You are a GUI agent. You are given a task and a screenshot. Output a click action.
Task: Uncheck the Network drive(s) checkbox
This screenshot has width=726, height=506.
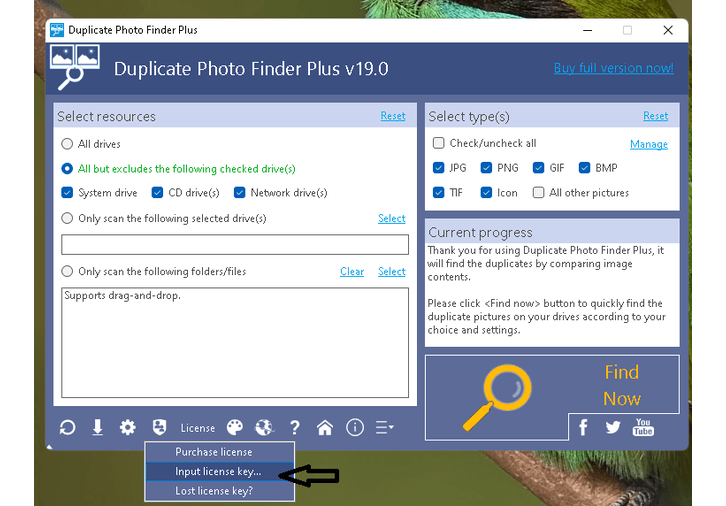[x=239, y=193]
